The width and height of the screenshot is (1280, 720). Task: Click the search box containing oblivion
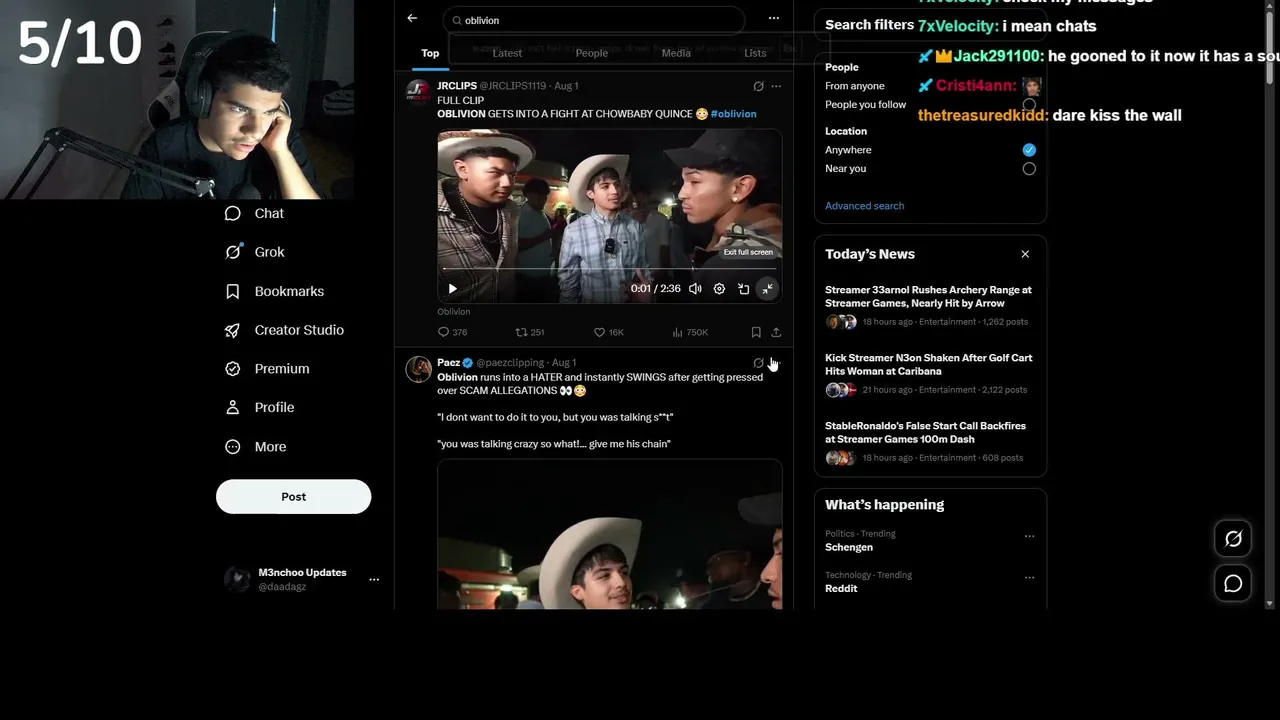[595, 20]
